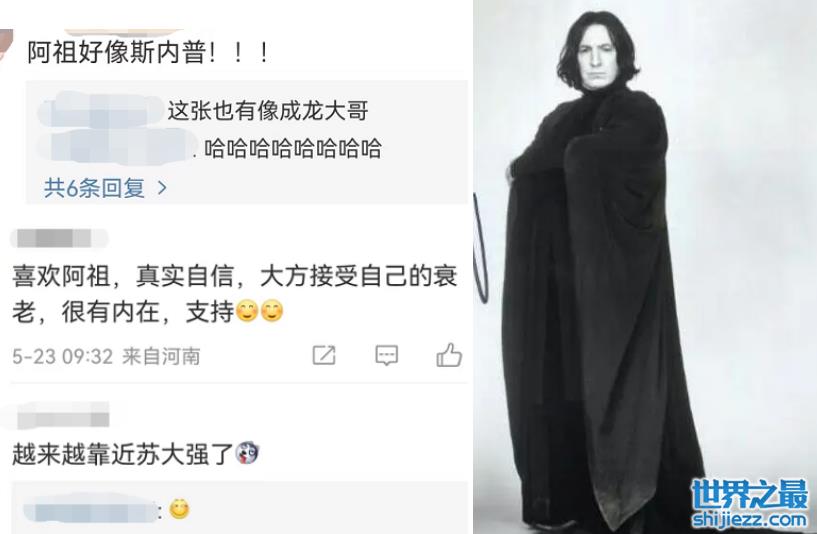Click the second smiling emoji after 支持

click(271, 311)
